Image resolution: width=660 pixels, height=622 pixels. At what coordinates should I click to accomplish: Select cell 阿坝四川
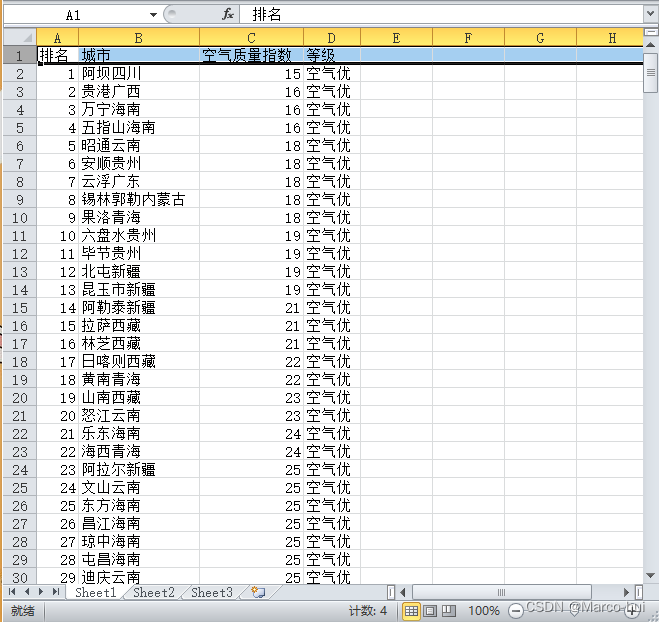(x=139, y=74)
